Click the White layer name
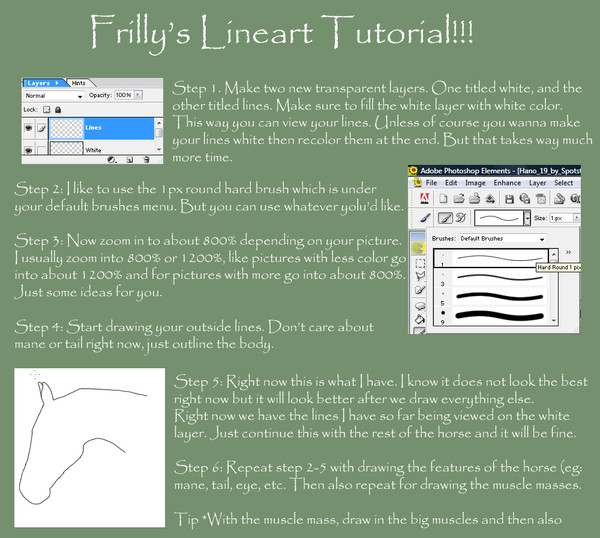600x538 pixels. coord(93,150)
